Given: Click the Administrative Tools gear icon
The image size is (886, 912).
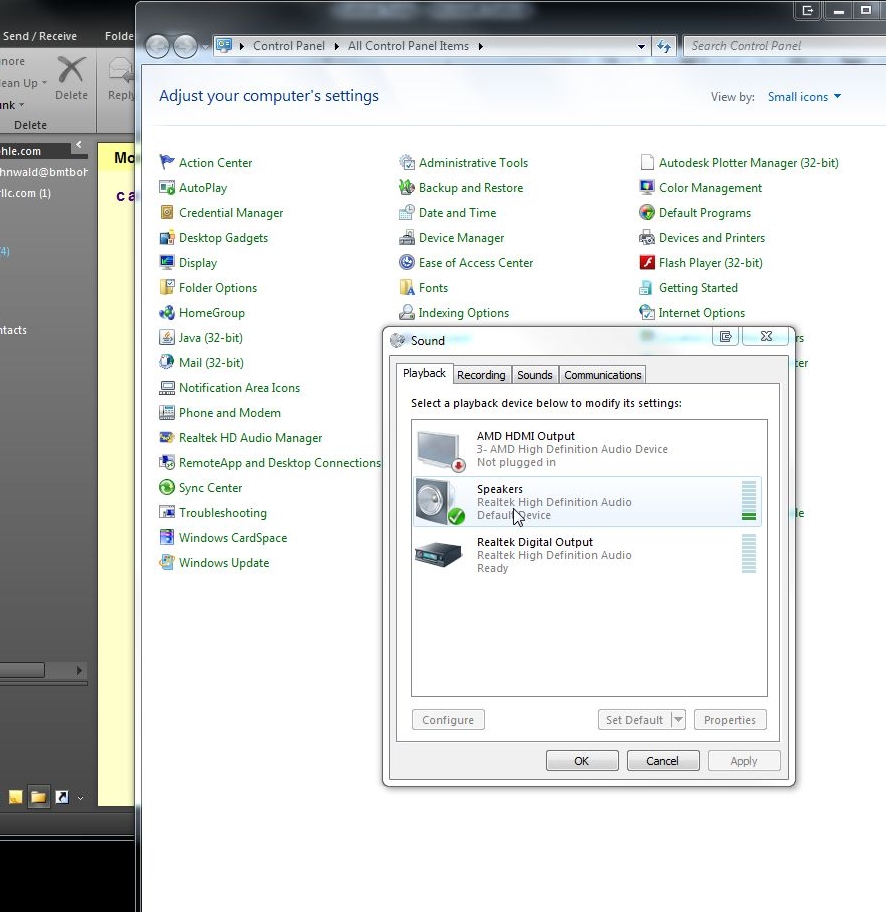Looking at the screenshot, I should point(407,162).
